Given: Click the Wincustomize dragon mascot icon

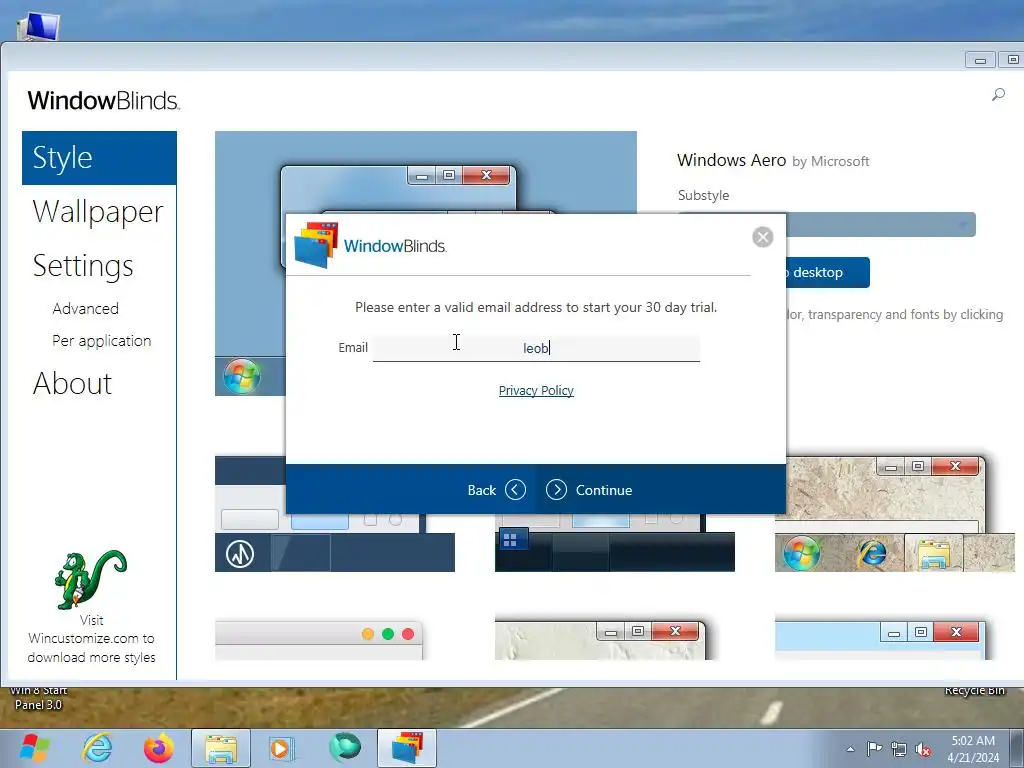Looking at the screenshot, I should 91,579.
